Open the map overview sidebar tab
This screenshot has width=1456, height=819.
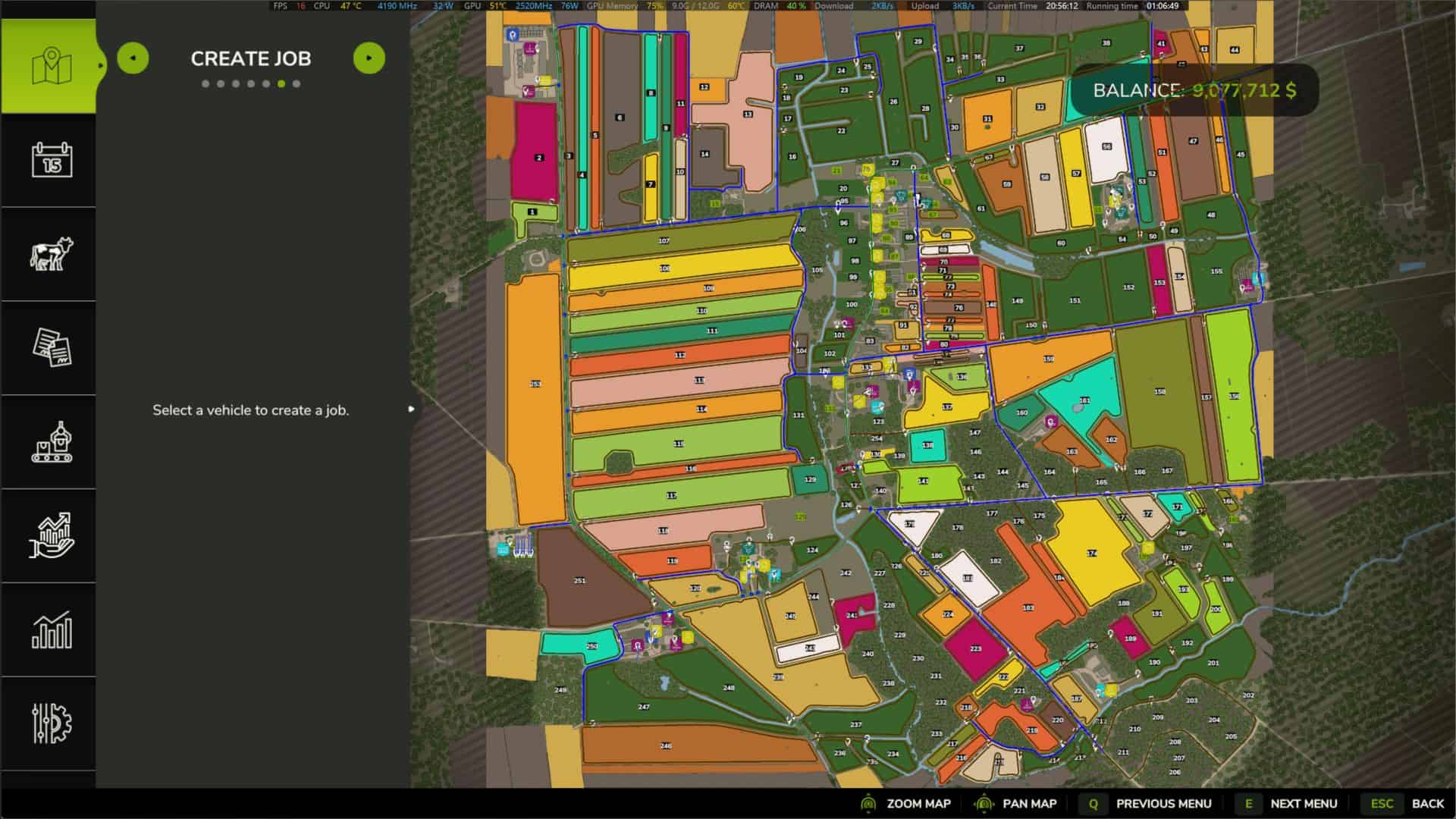pos(51,66)
